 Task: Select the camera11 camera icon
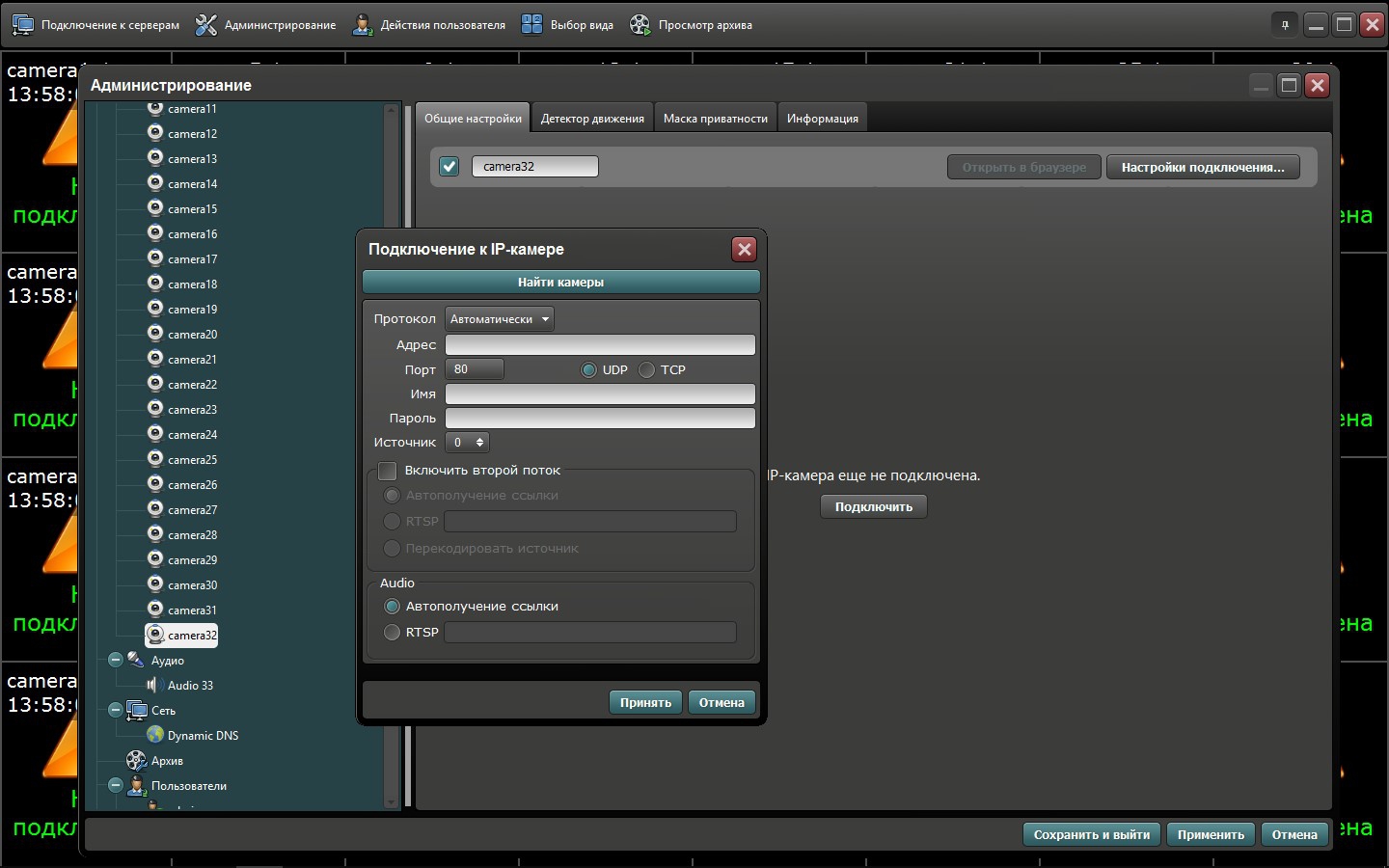coord(155,108)
